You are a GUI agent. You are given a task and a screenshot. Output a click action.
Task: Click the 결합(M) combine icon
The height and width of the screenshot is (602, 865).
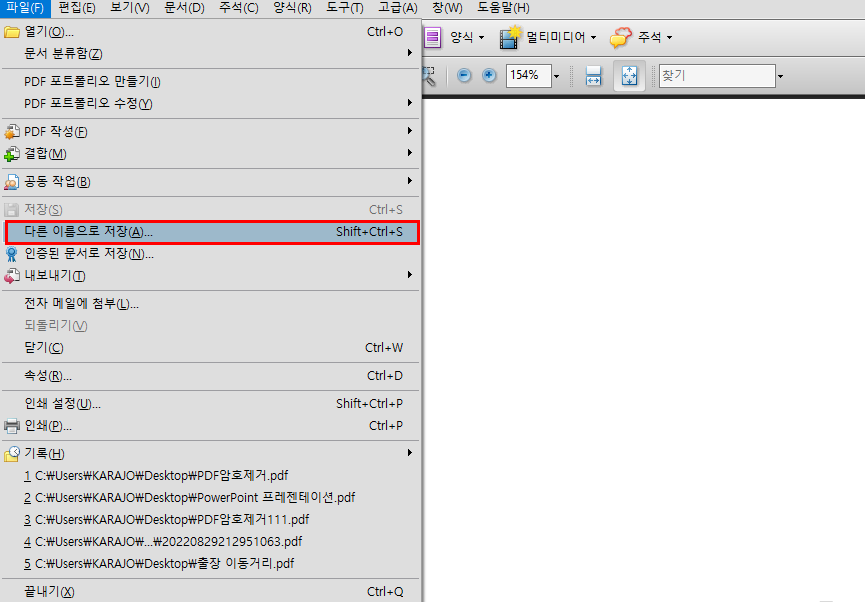coord(12,156)
